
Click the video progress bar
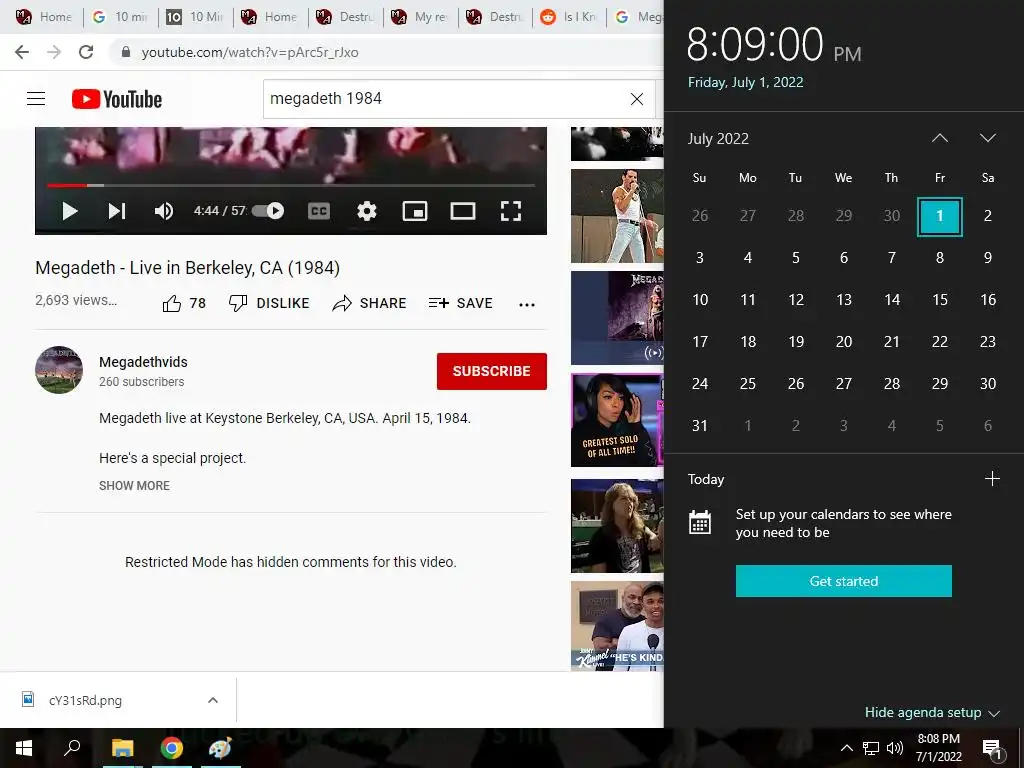291,185
